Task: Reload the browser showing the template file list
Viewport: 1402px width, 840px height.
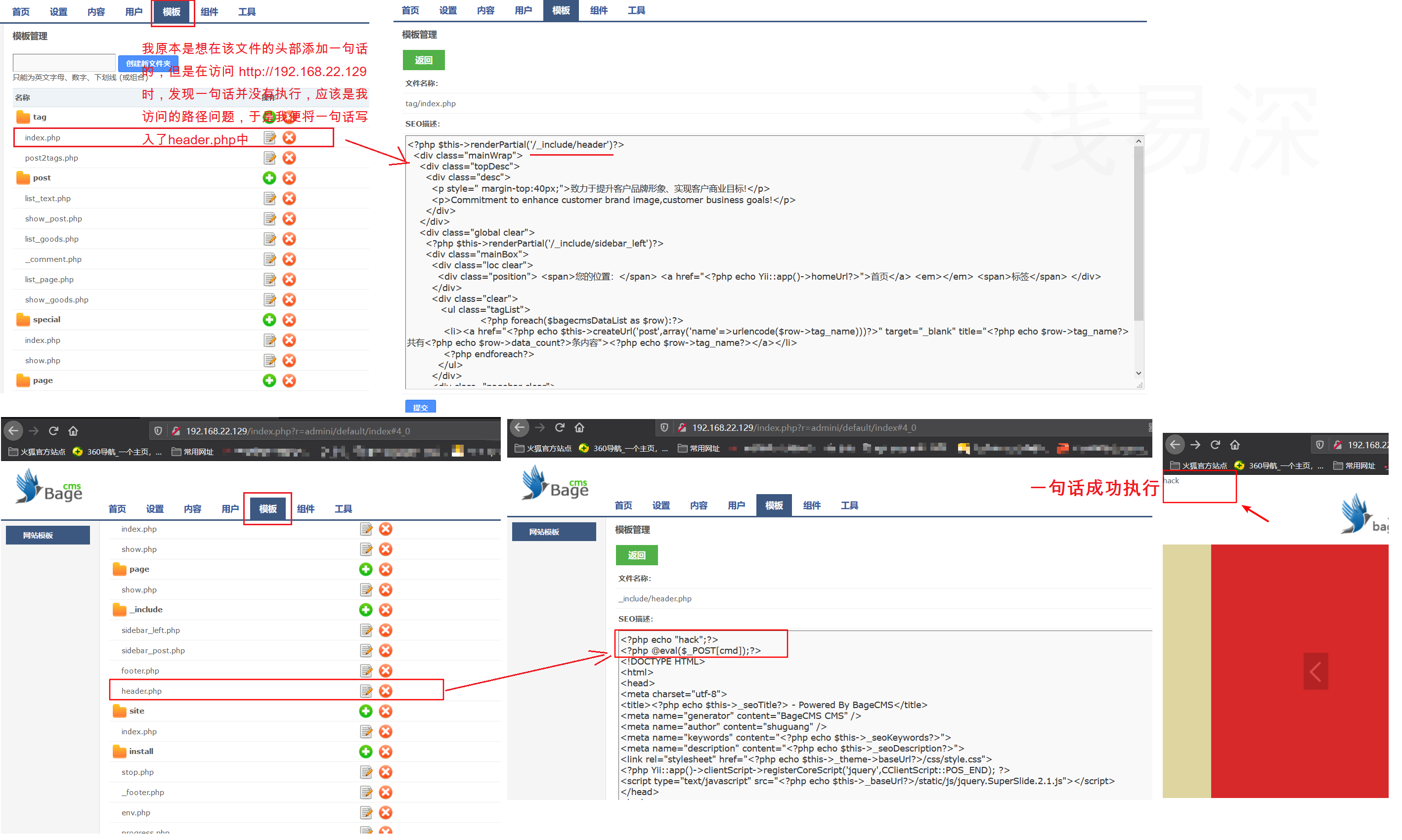Action: pos(54,431)
